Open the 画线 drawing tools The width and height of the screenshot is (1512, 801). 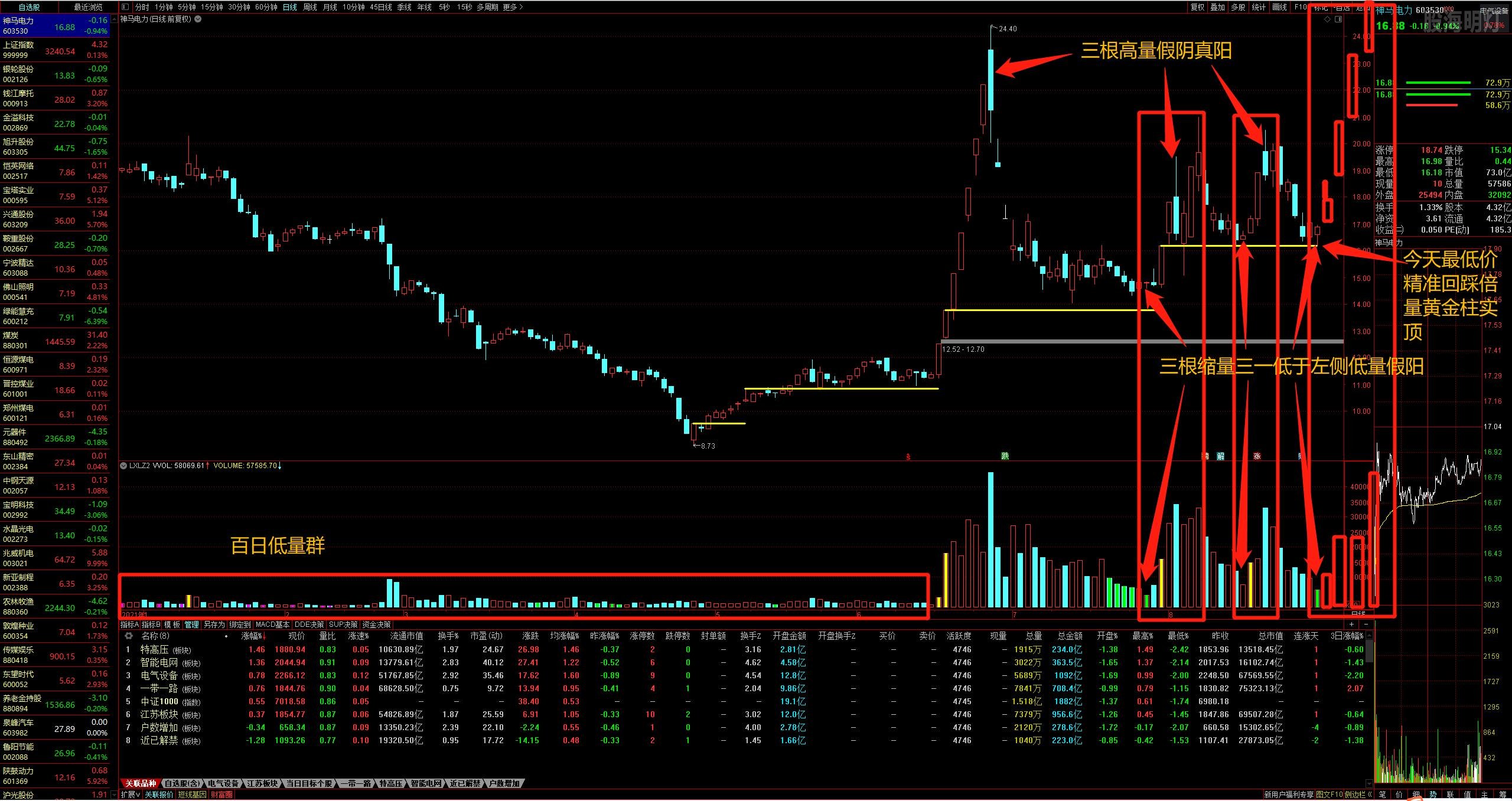1280,7
